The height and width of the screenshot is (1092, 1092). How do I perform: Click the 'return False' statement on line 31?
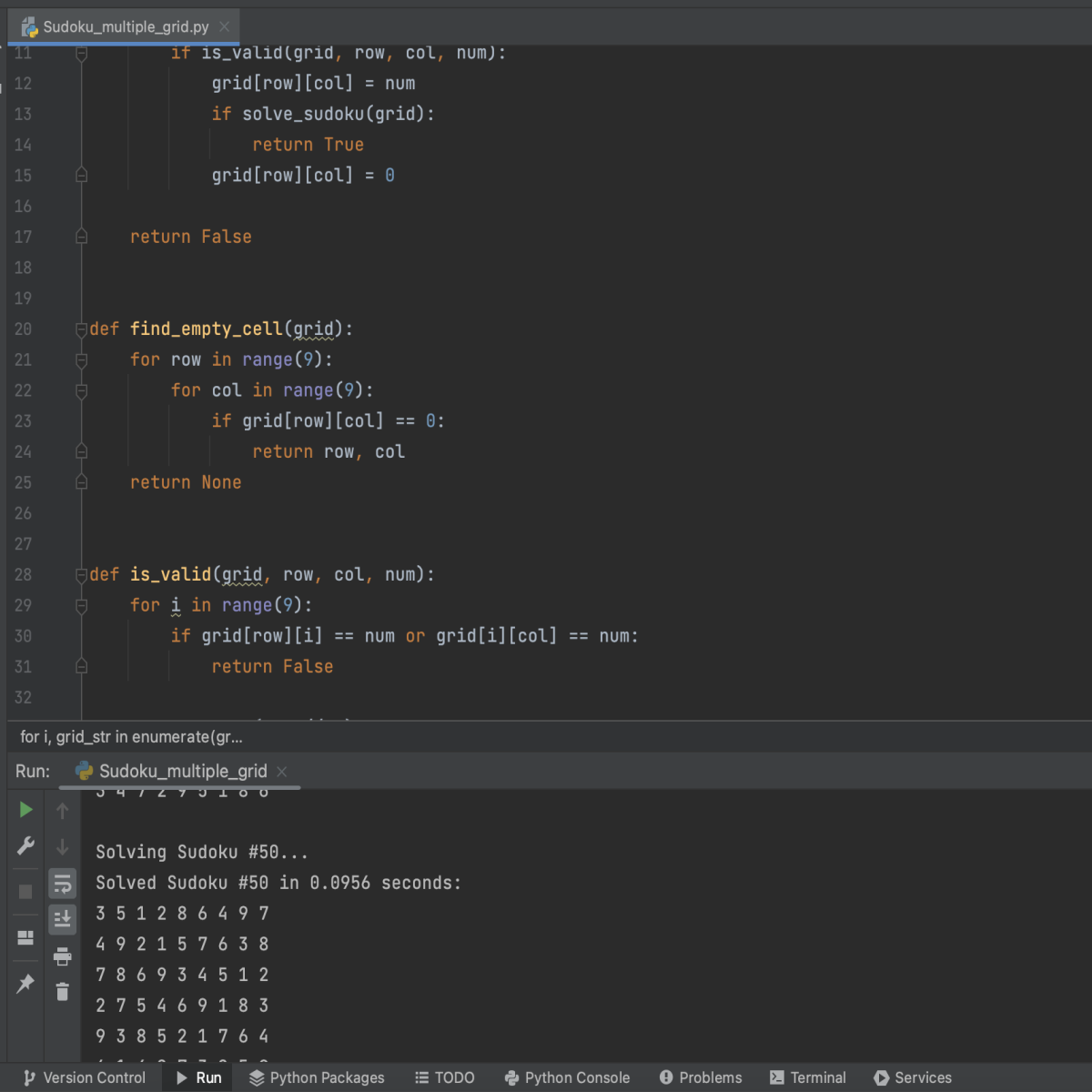click(x=272, y=667)
